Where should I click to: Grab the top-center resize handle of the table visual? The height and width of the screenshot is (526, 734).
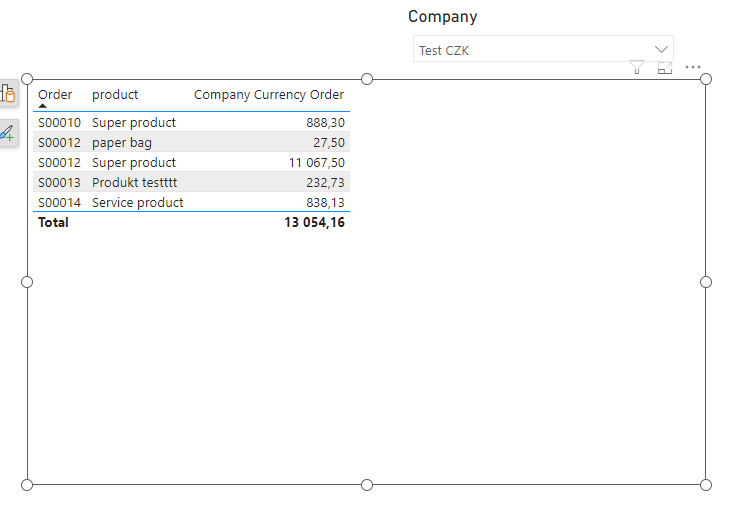367,79
